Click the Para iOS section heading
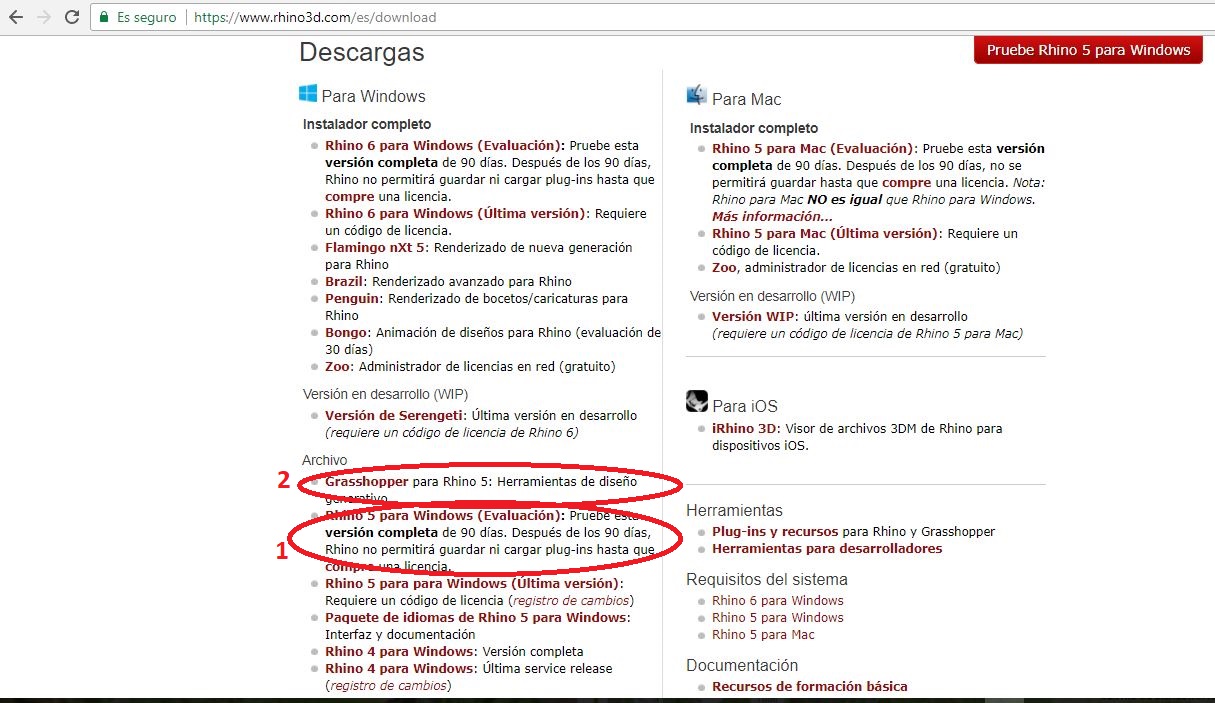 click(x=744, y=405)
